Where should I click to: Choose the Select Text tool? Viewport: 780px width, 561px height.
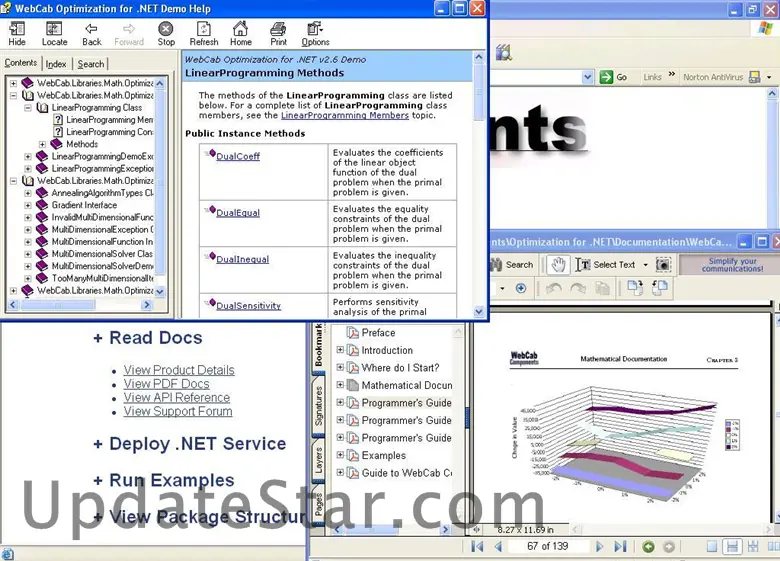605,265
